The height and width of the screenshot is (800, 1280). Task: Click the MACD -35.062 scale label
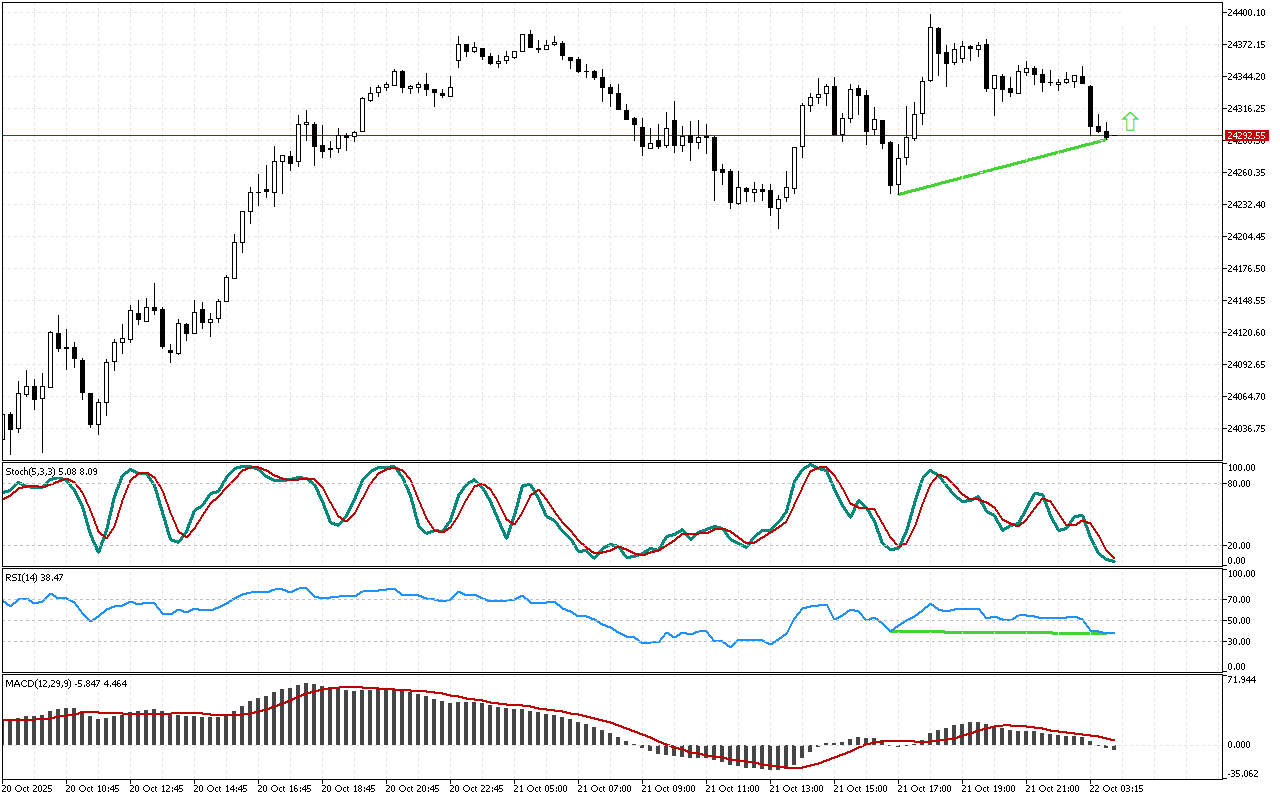tap(1240, 773)
